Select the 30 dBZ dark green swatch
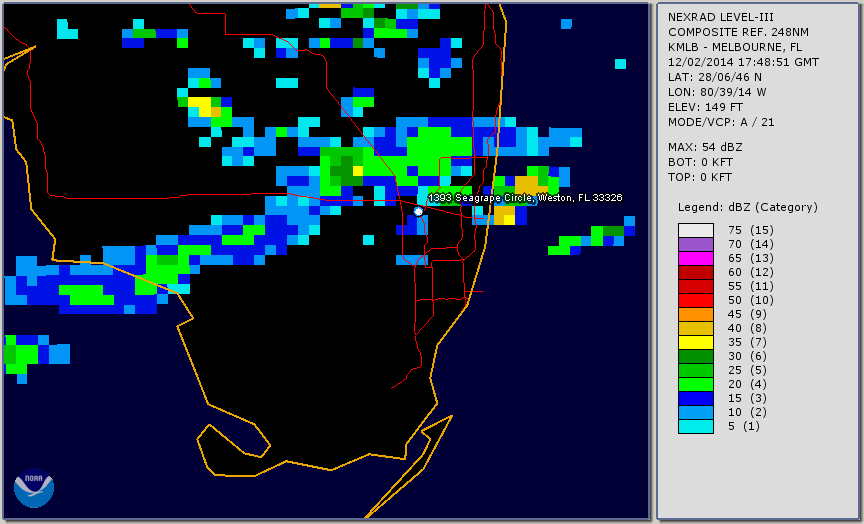Screen dimensions: 864x524 [695, 356]
